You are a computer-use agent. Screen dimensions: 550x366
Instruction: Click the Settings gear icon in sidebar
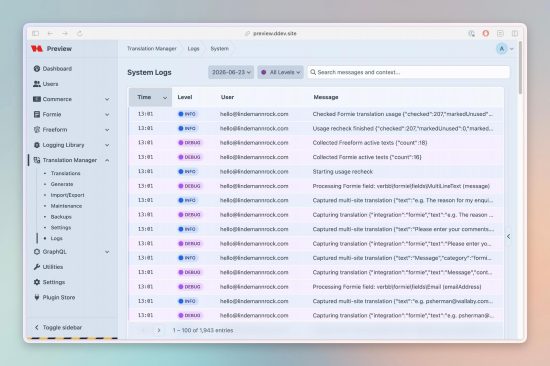[x=36, y=282]
